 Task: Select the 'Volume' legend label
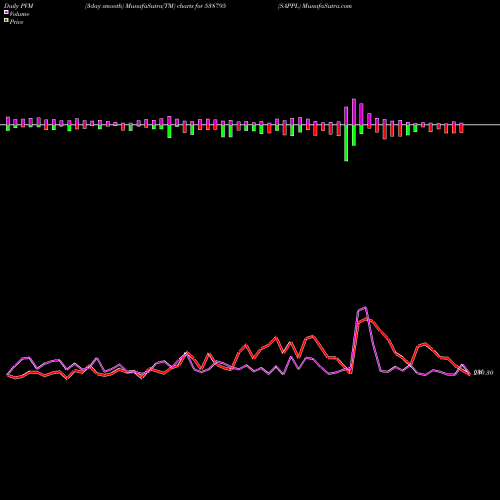tap(19, 14)
